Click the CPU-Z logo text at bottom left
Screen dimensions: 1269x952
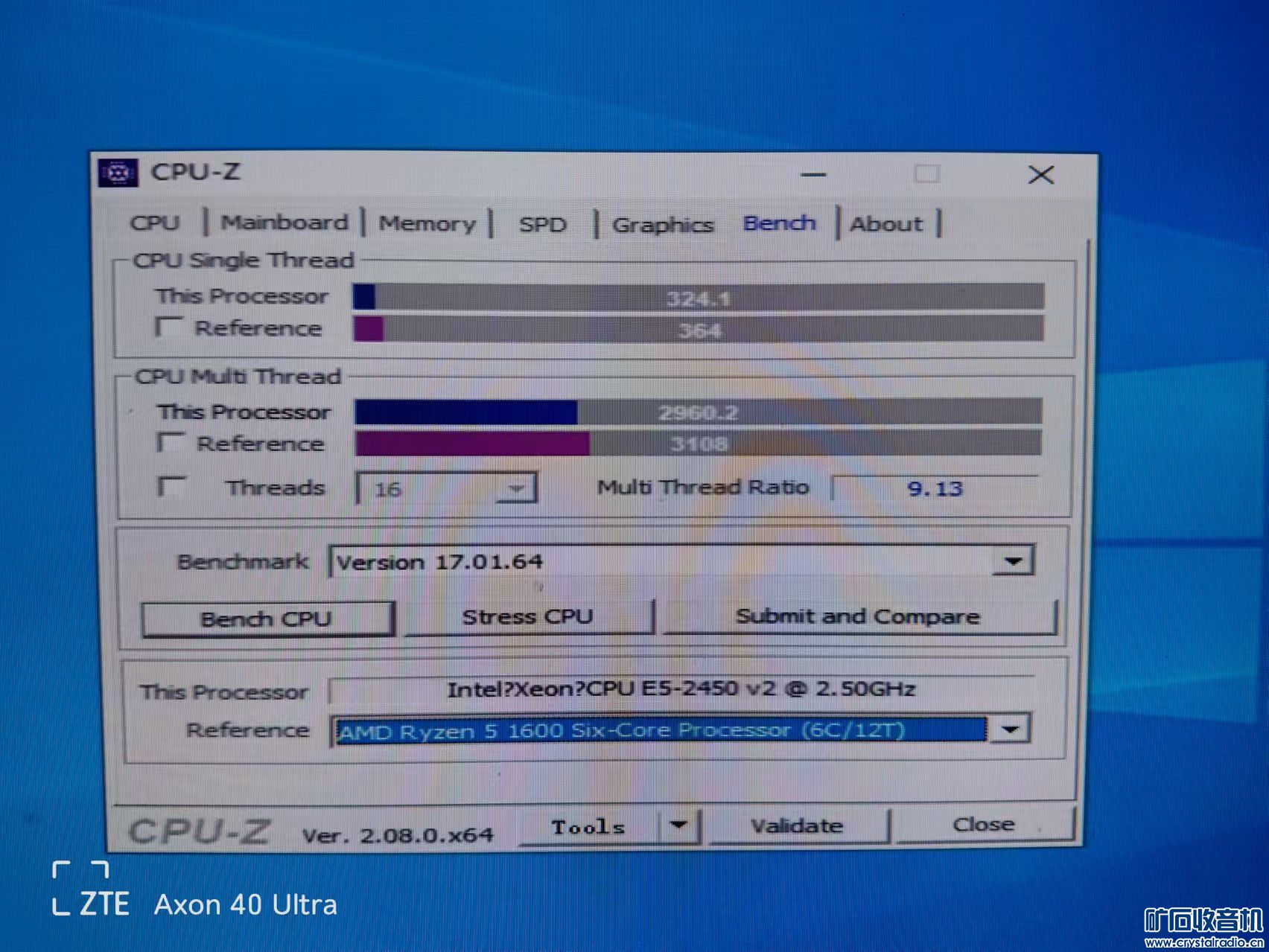pyautogui.click(x=200, y=831)
